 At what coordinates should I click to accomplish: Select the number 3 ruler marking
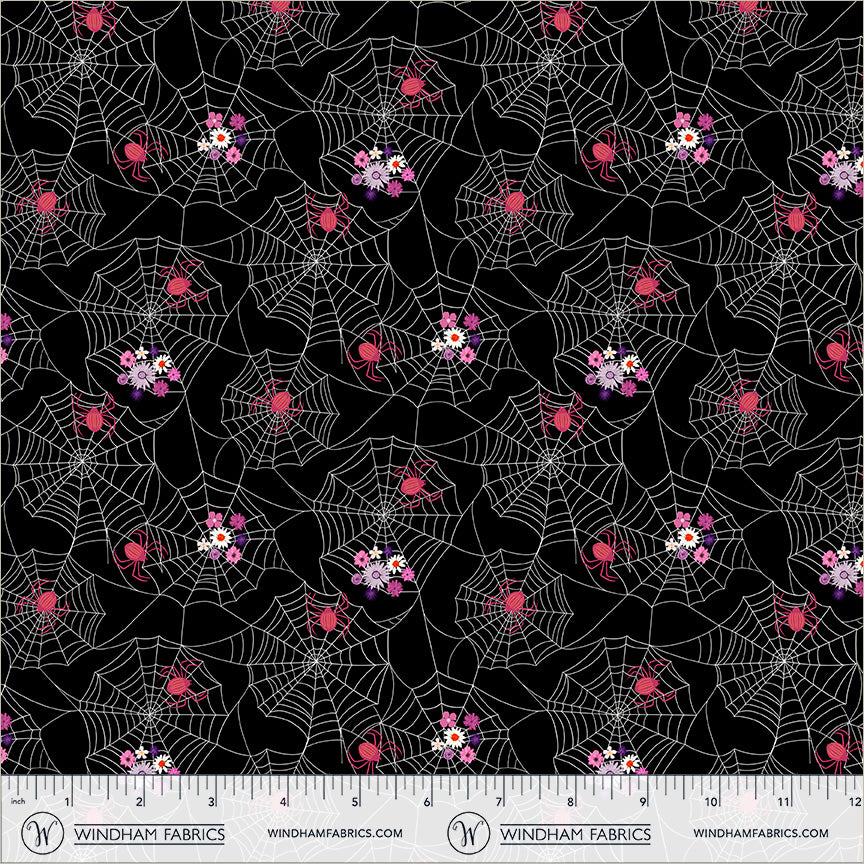click(211, 801)
